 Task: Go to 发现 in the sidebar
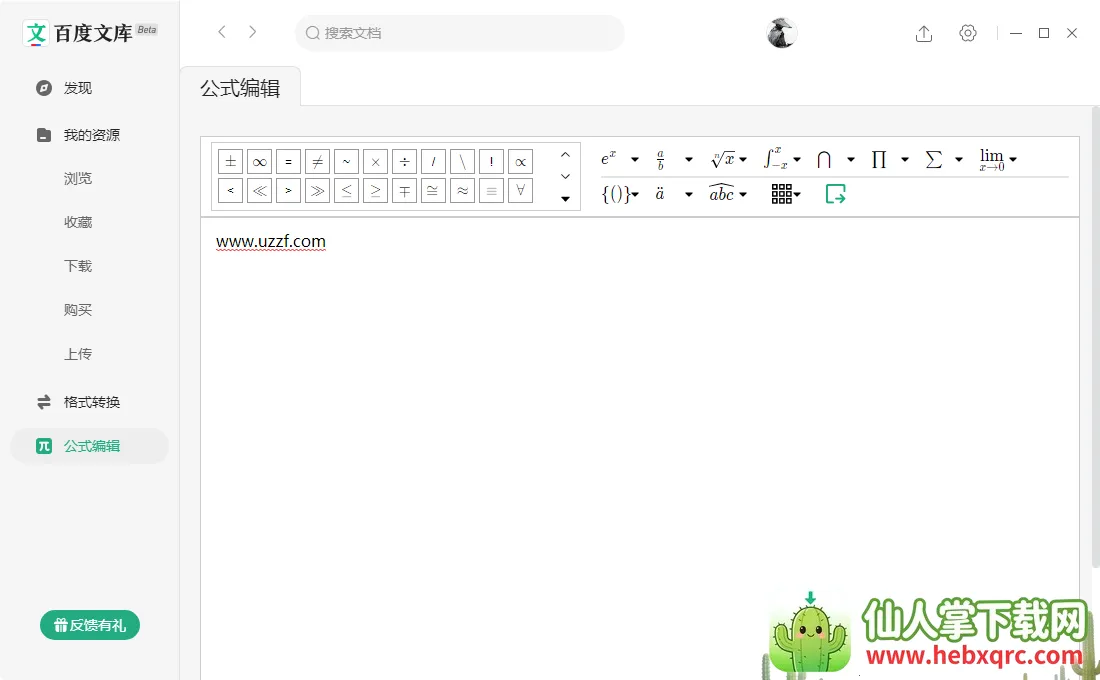tap(77, 88)
